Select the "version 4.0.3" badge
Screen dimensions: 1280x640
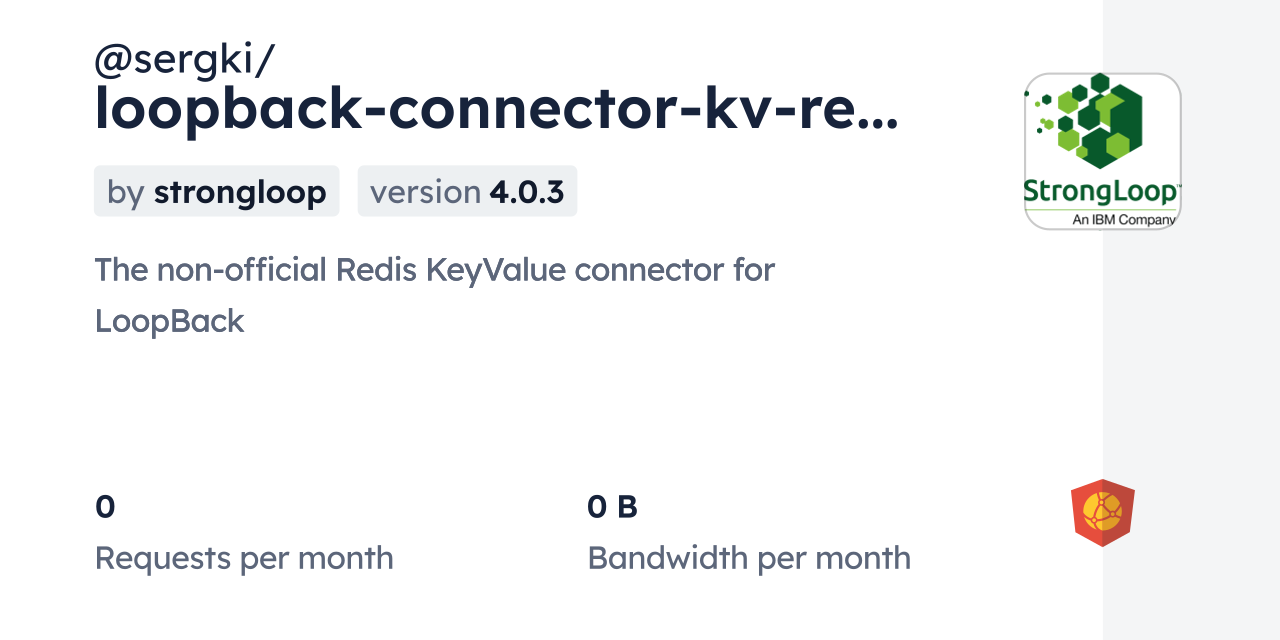467,192
